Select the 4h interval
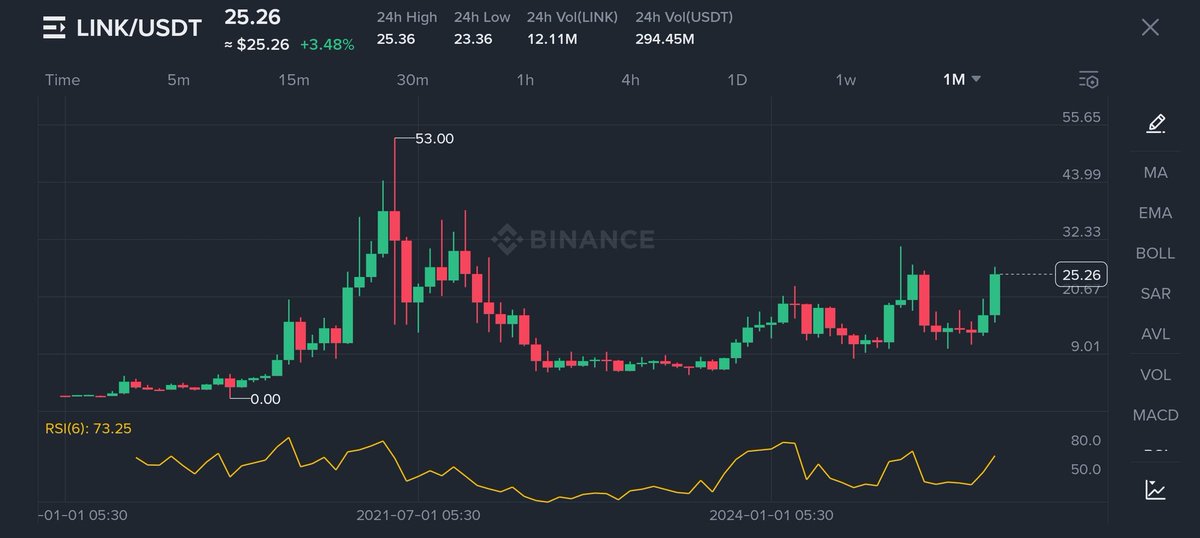Screen dimensions: 1200x538 630,80
